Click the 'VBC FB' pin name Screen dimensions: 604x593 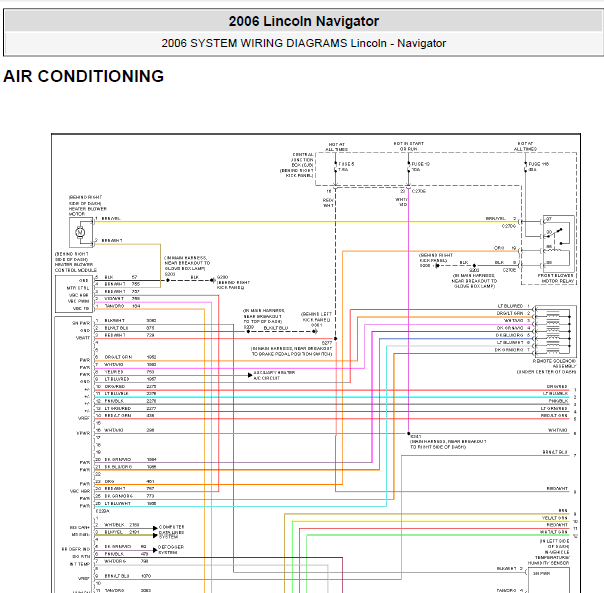[81, 308]
